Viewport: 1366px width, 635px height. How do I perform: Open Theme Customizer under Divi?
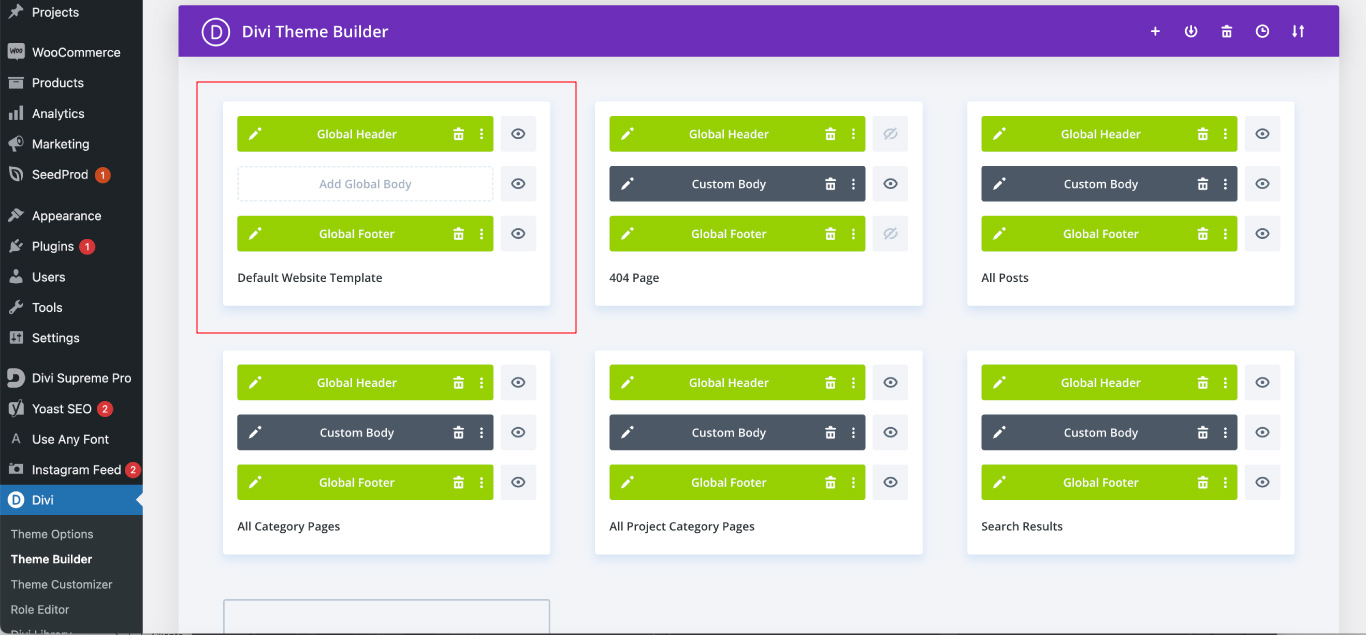(x=61, y=584)
